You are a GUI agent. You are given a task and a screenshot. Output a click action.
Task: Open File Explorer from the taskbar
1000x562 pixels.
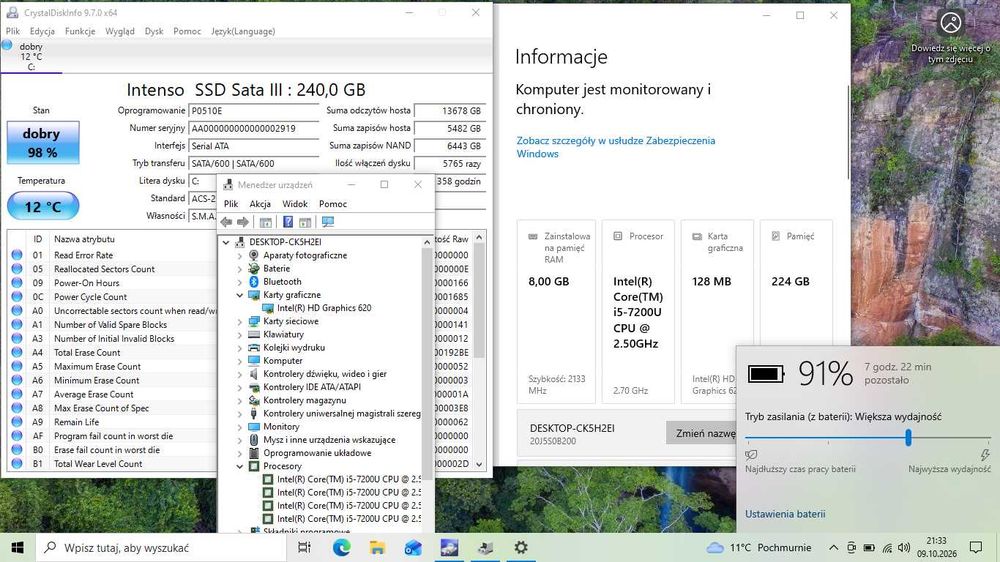pyautogui.click(x=377, y=547)
